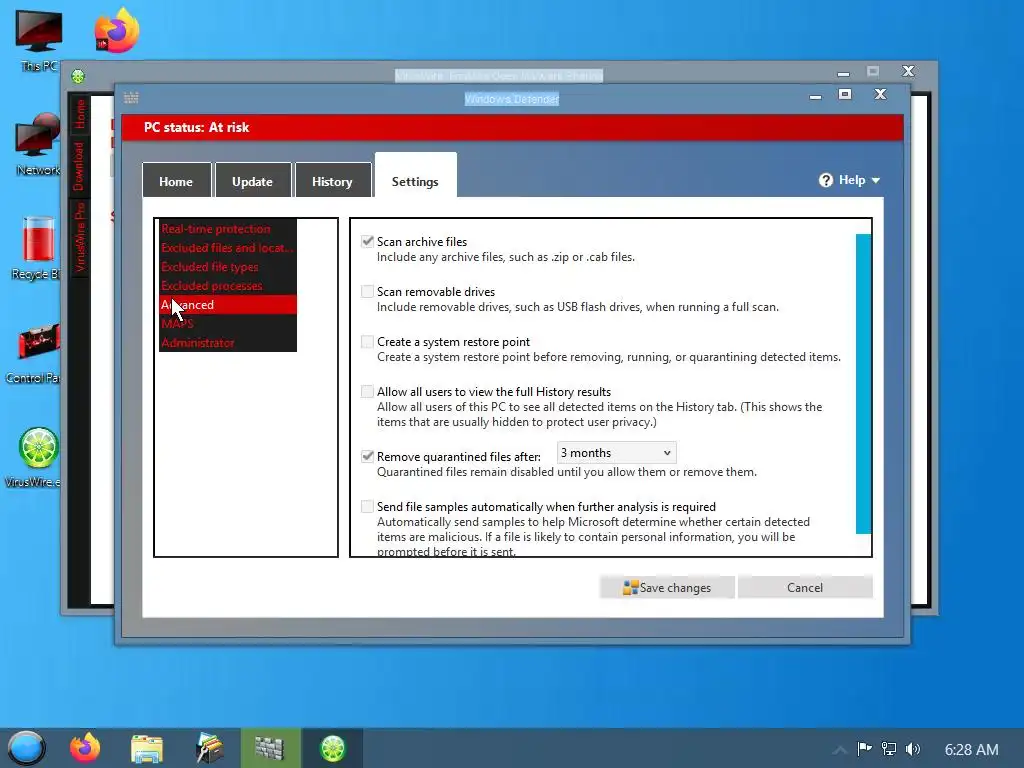Select the Advanced settings item

(228, 304)
